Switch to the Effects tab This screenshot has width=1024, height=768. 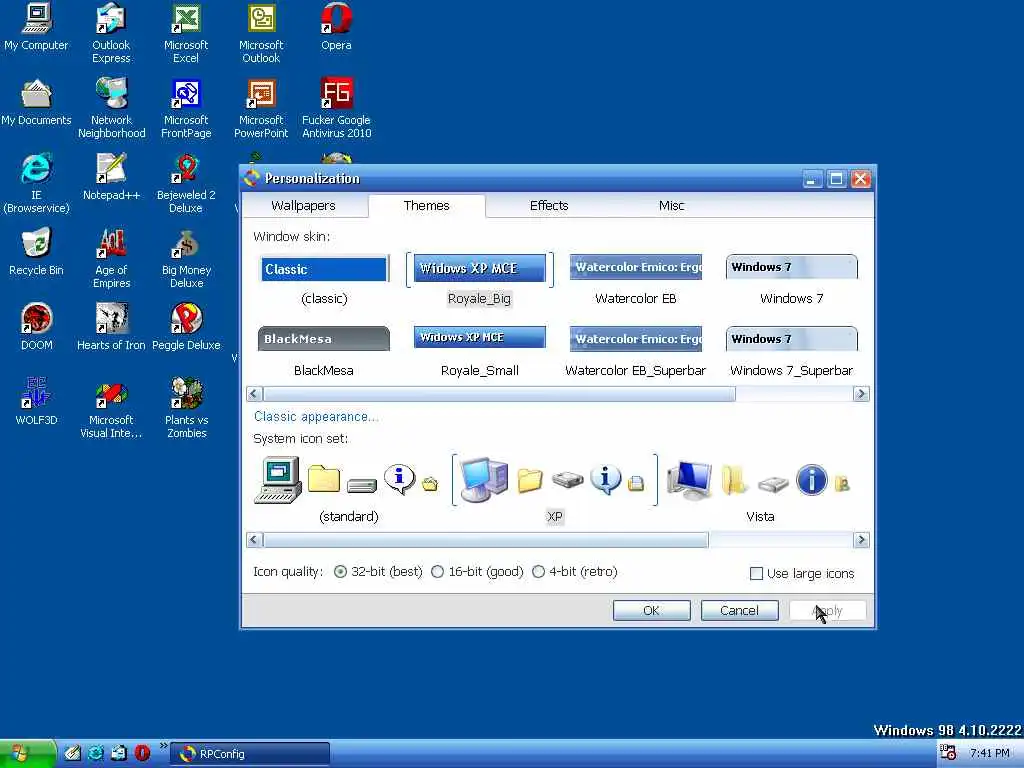549,206
